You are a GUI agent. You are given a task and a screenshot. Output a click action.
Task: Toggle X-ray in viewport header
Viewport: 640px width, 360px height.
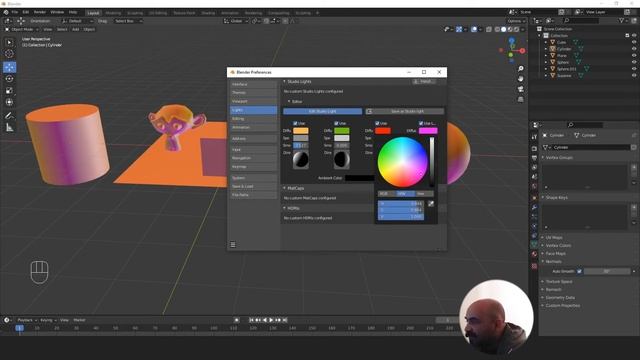pos(489,29)
